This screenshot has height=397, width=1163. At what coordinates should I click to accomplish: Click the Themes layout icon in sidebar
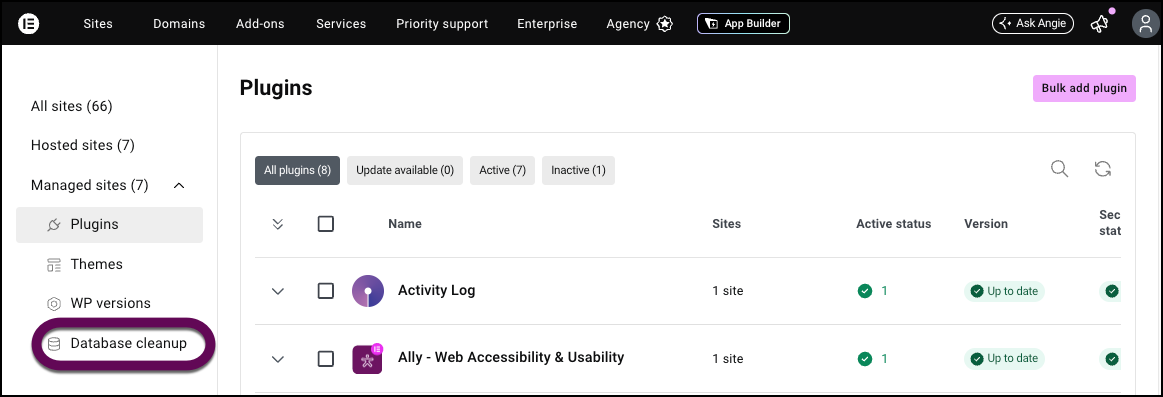coord(53,264)
